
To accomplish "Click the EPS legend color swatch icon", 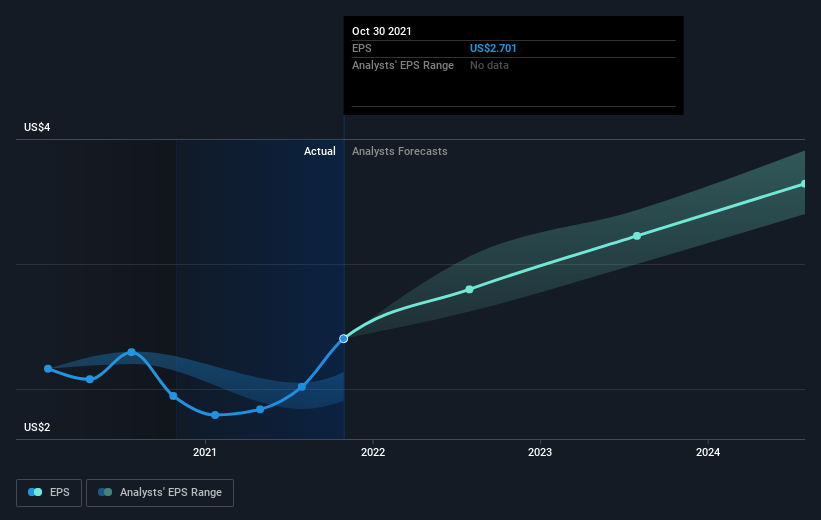I will (x=35, y=492).
